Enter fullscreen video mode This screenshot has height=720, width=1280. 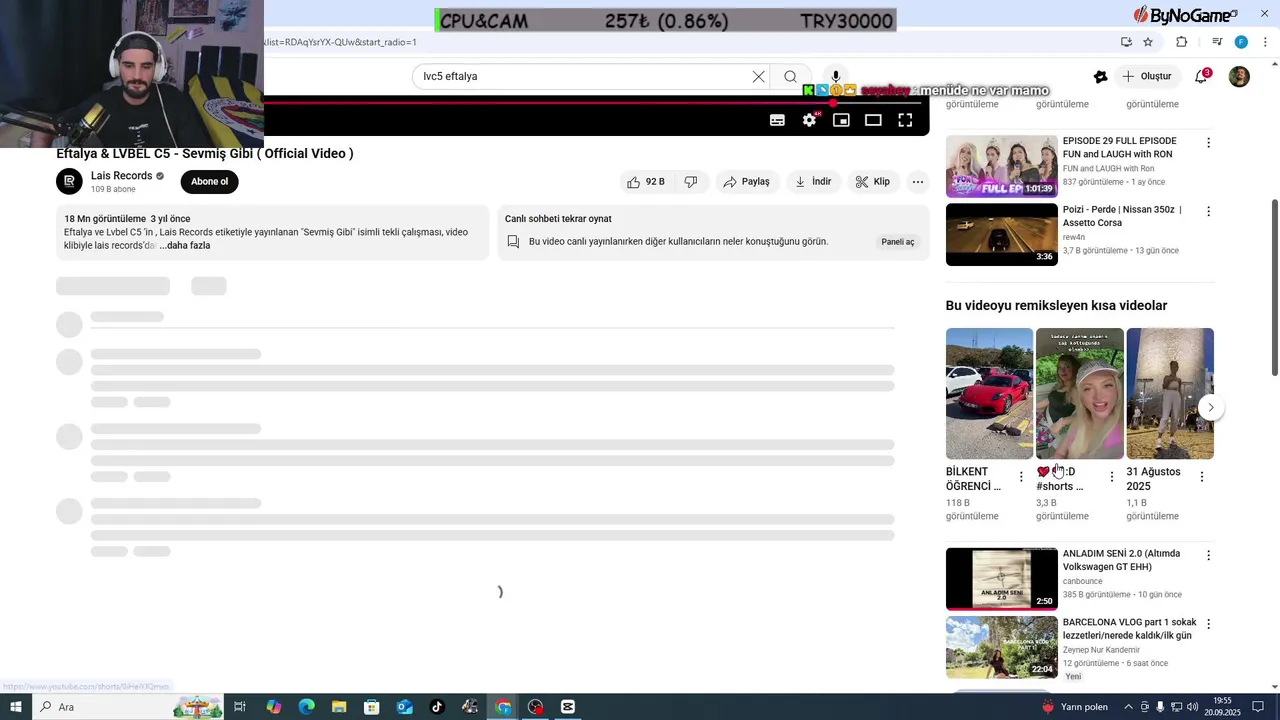click(905, 120)
